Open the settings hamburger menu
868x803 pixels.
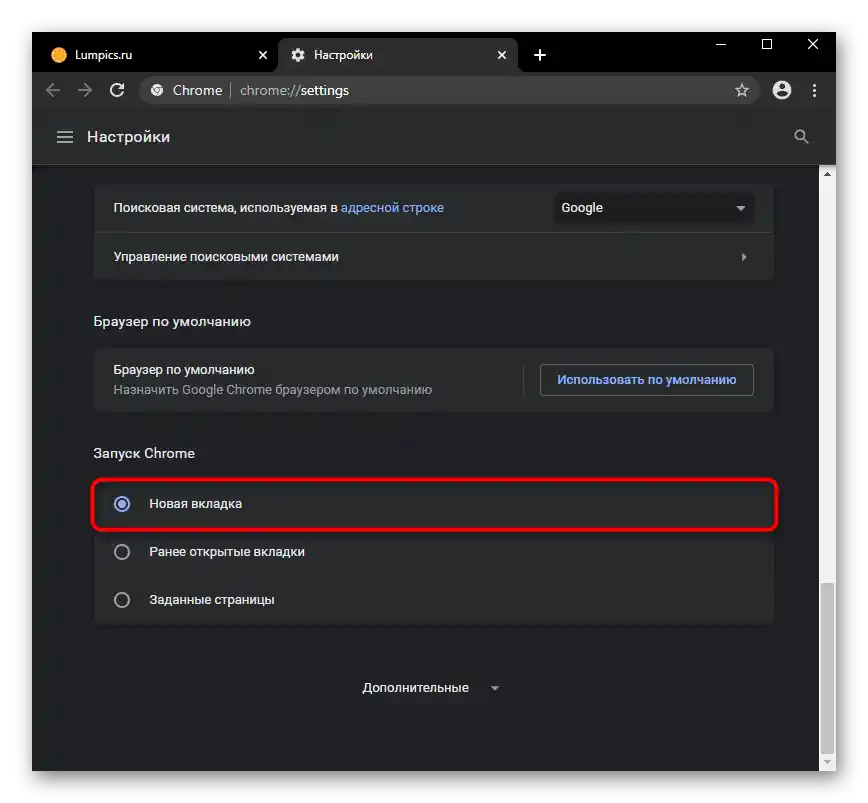point(65,137)
